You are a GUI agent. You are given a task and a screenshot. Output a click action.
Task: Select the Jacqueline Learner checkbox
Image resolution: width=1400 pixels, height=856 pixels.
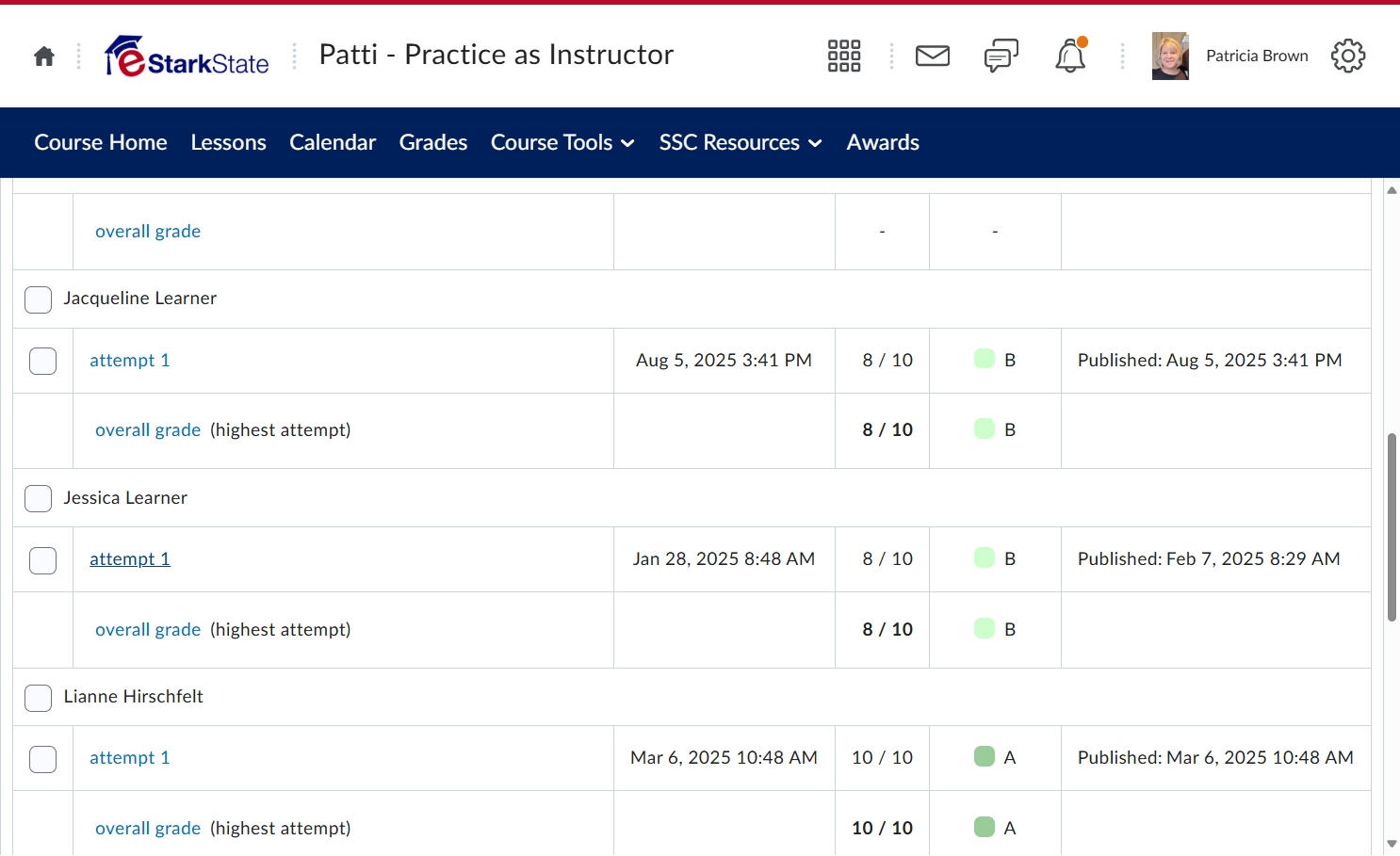(39, 299)
